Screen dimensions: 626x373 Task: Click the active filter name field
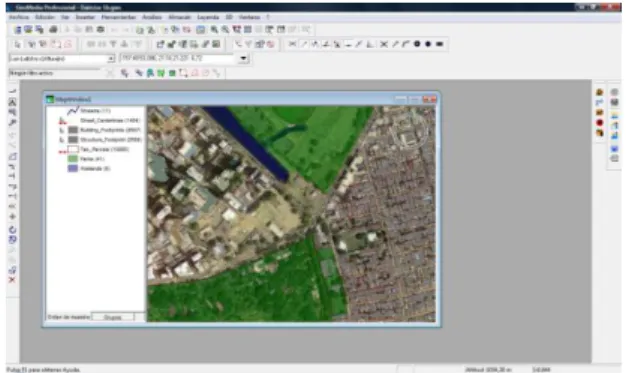[54, 73]
